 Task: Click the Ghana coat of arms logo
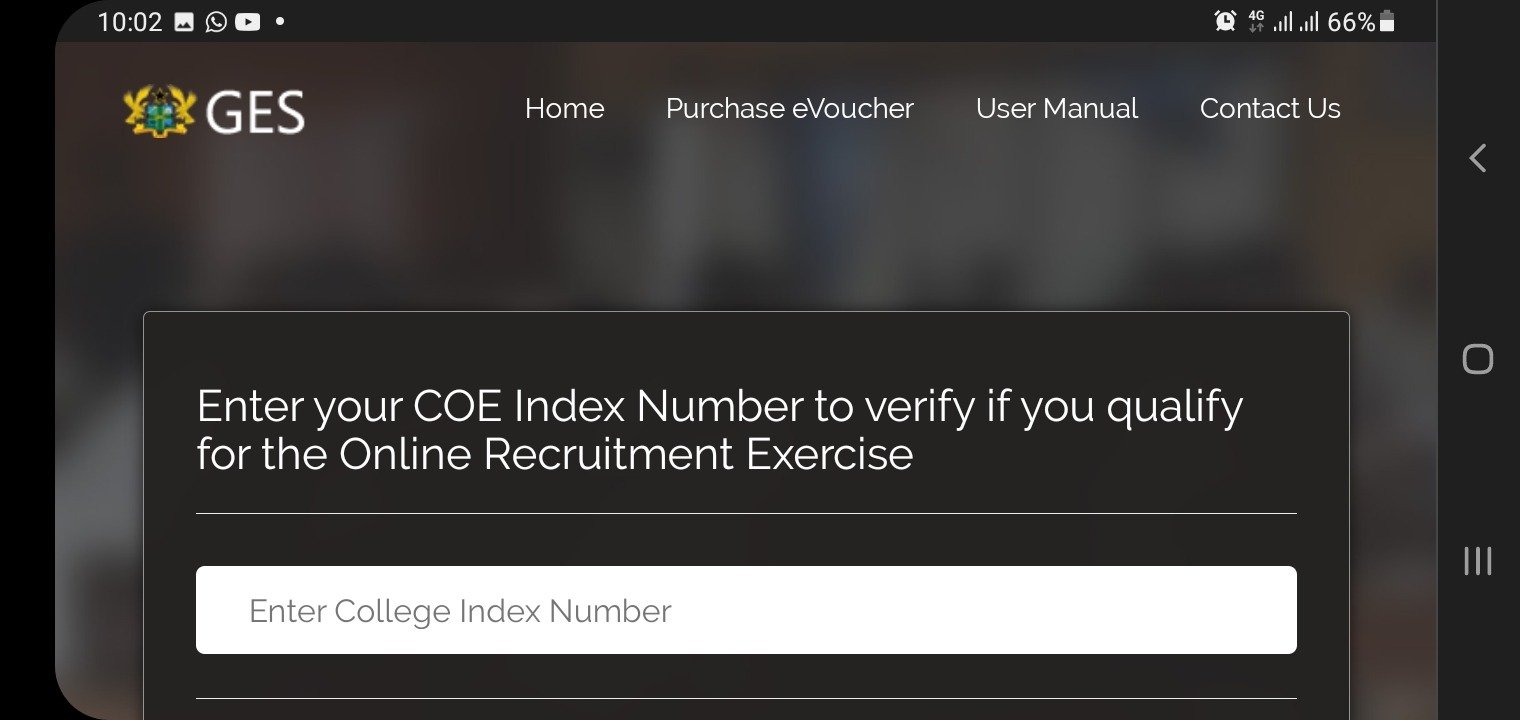[158, 111]
